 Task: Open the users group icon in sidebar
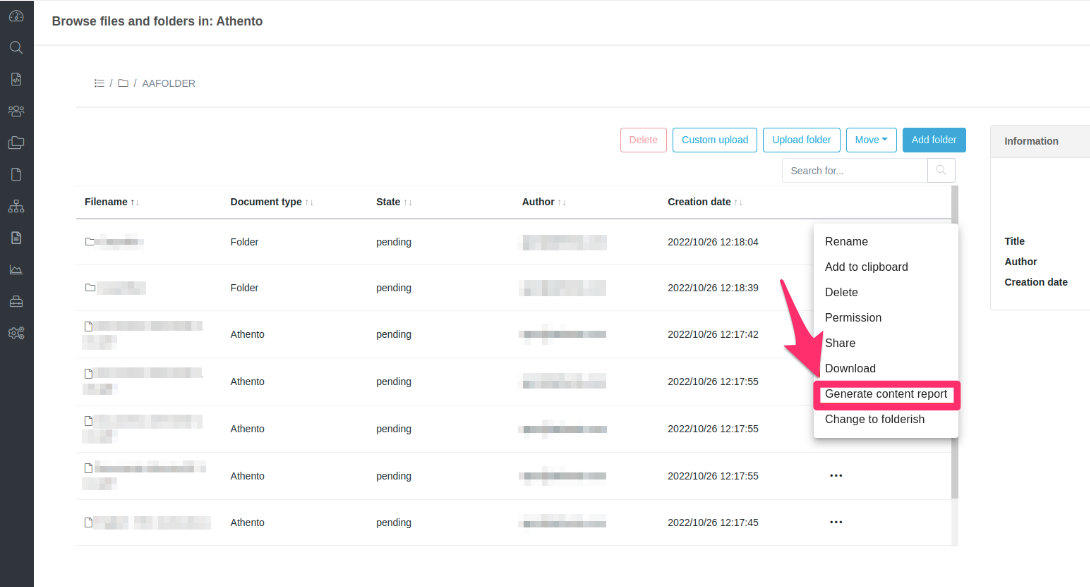click(16, 111)
